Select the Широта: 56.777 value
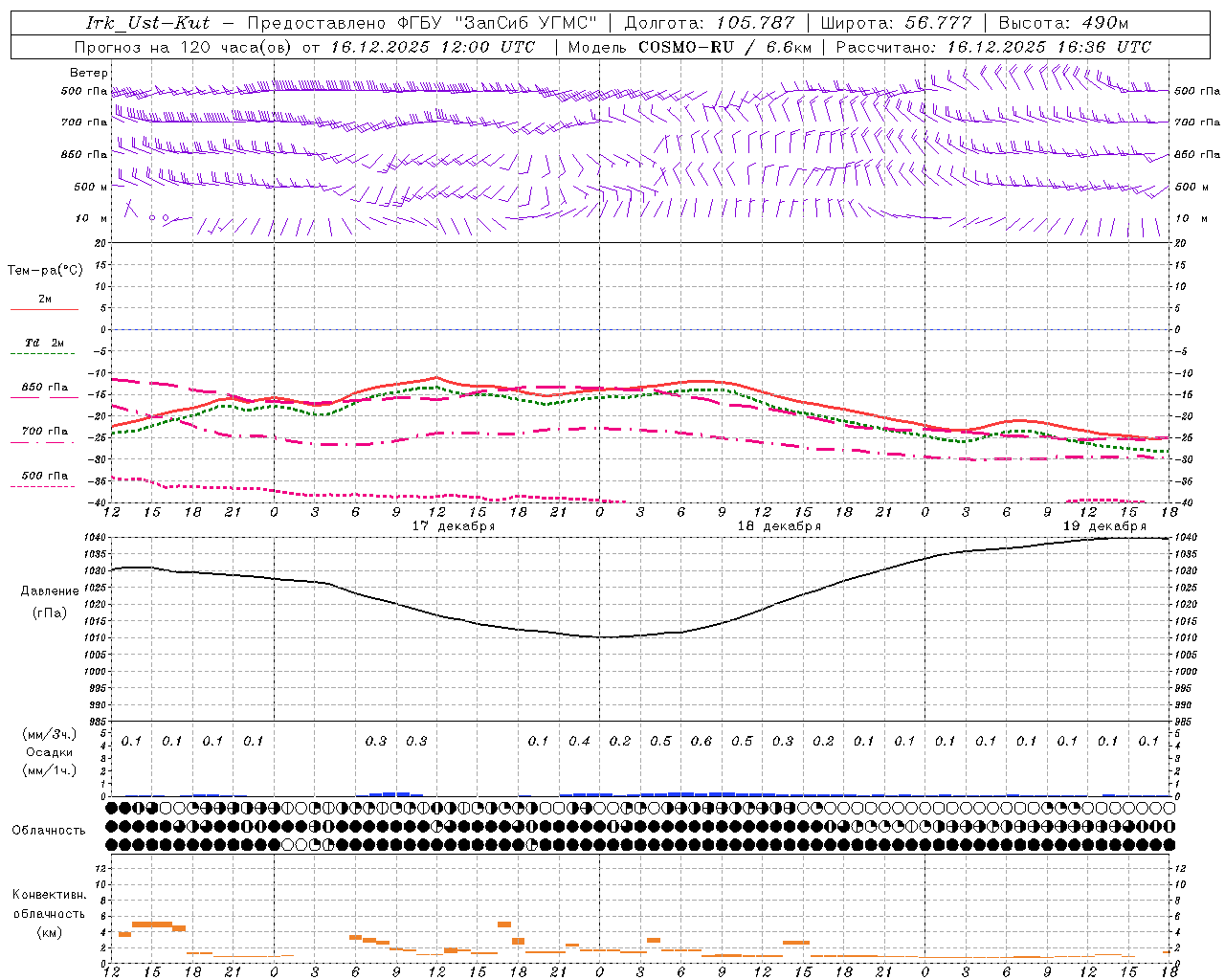Viewport: 1225px width, 980px height. (x=897, y=23)
